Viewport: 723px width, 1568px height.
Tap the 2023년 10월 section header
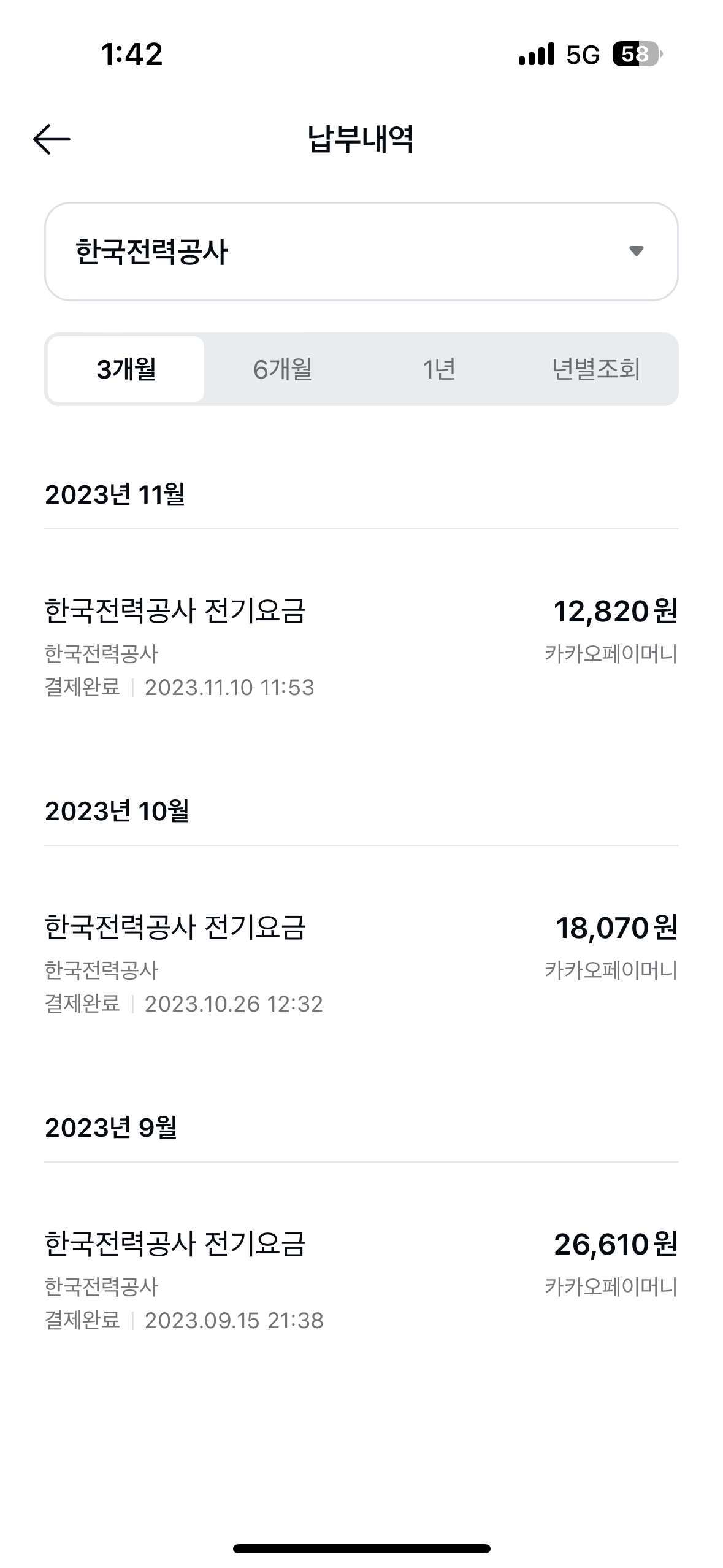117,811
